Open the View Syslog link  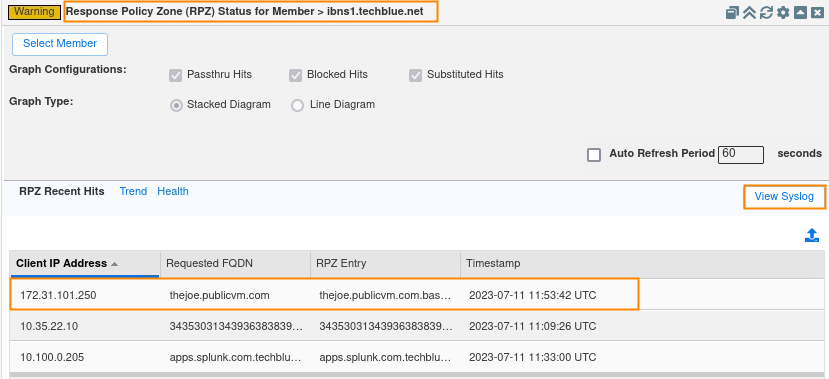point(784,197)
